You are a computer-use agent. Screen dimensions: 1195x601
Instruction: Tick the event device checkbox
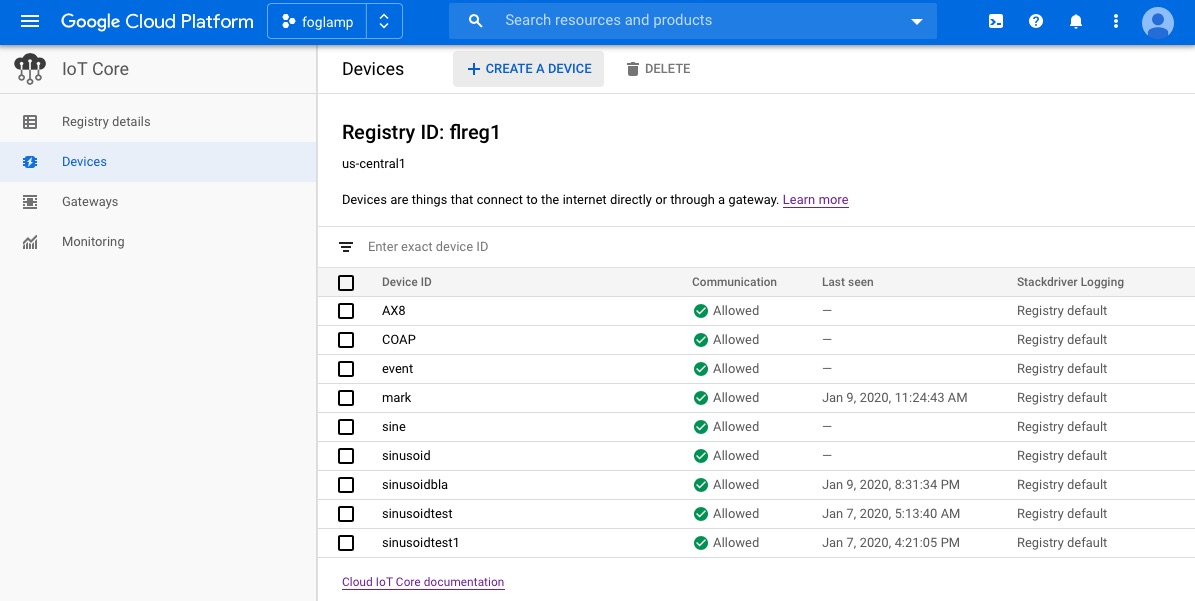[x=346, y=369]
